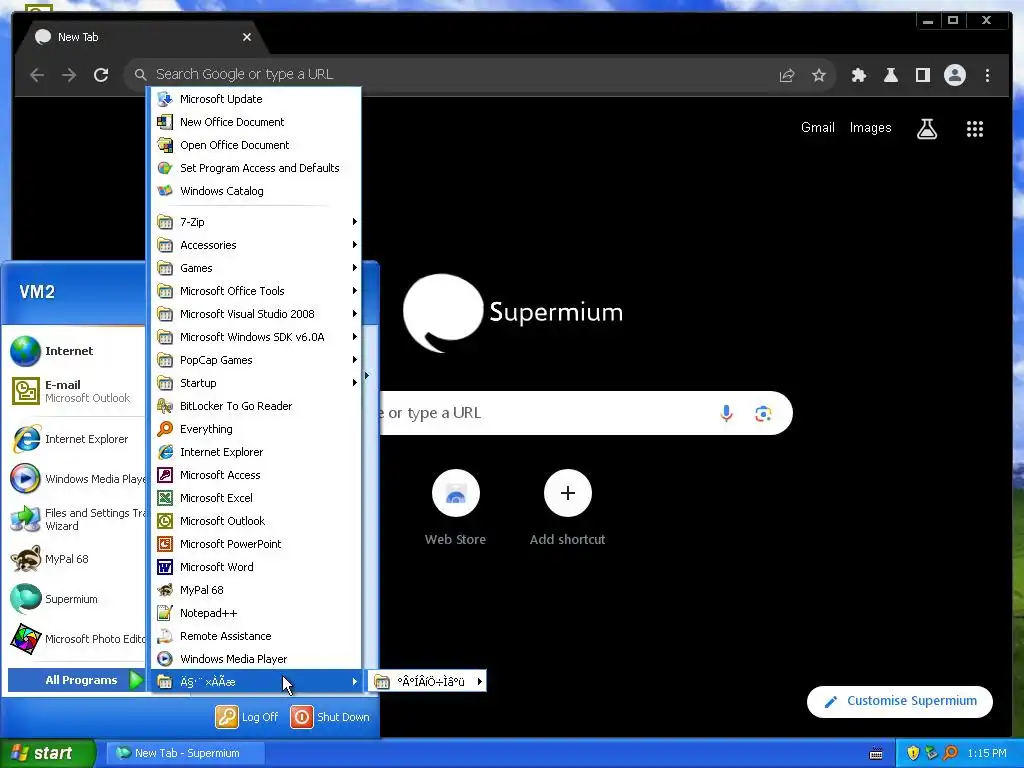Open Microsoft Update

point(256,99)
